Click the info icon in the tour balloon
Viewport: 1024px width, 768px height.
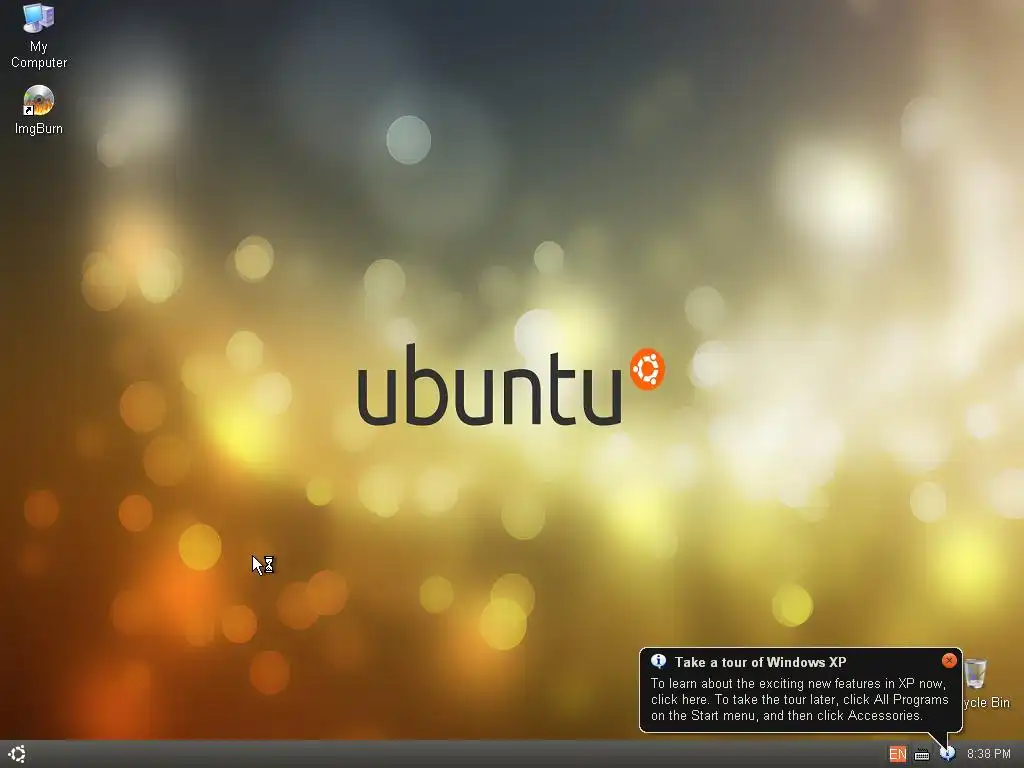coord(658,662)
